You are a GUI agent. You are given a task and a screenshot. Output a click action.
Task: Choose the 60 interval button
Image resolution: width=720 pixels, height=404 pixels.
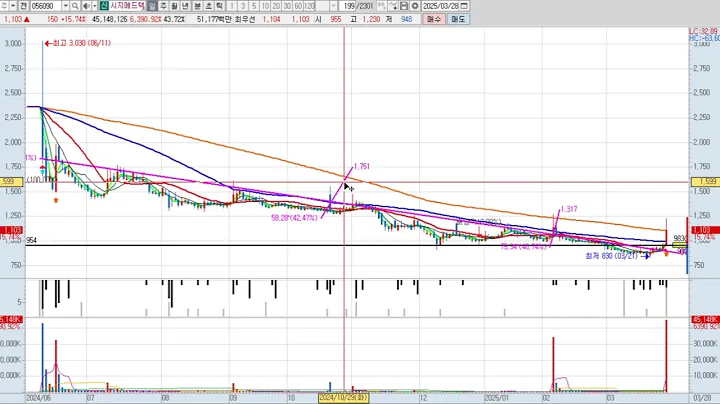pyautogui.click(x=298, y=6)
